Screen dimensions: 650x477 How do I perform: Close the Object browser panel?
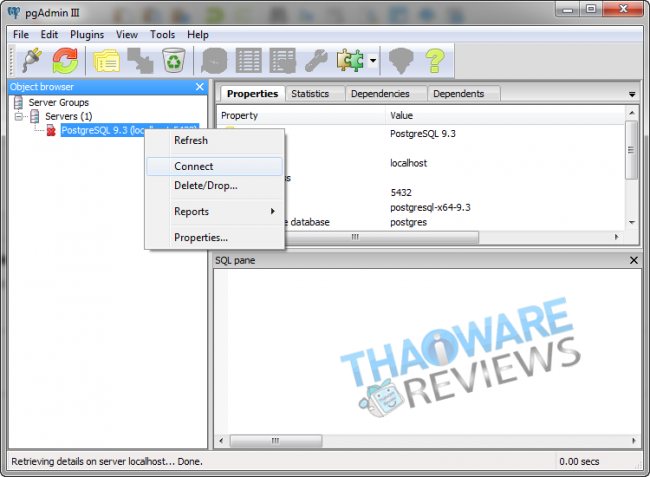coord(199,87)
